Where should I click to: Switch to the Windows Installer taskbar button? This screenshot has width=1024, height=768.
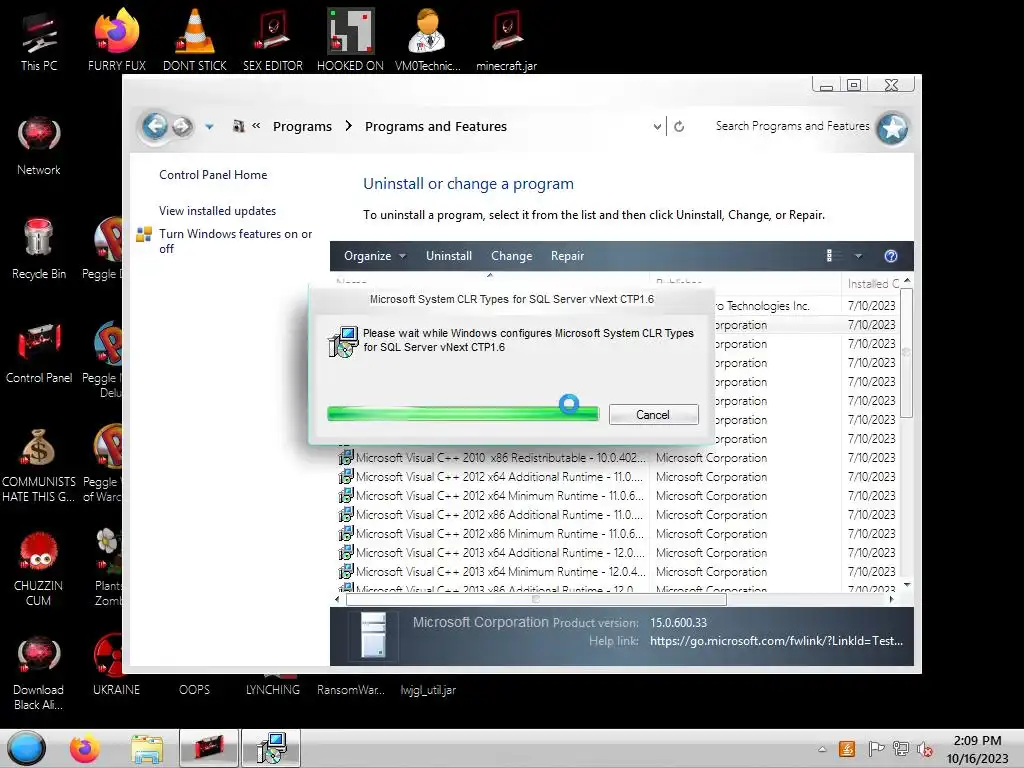click(x=271, y=748)
